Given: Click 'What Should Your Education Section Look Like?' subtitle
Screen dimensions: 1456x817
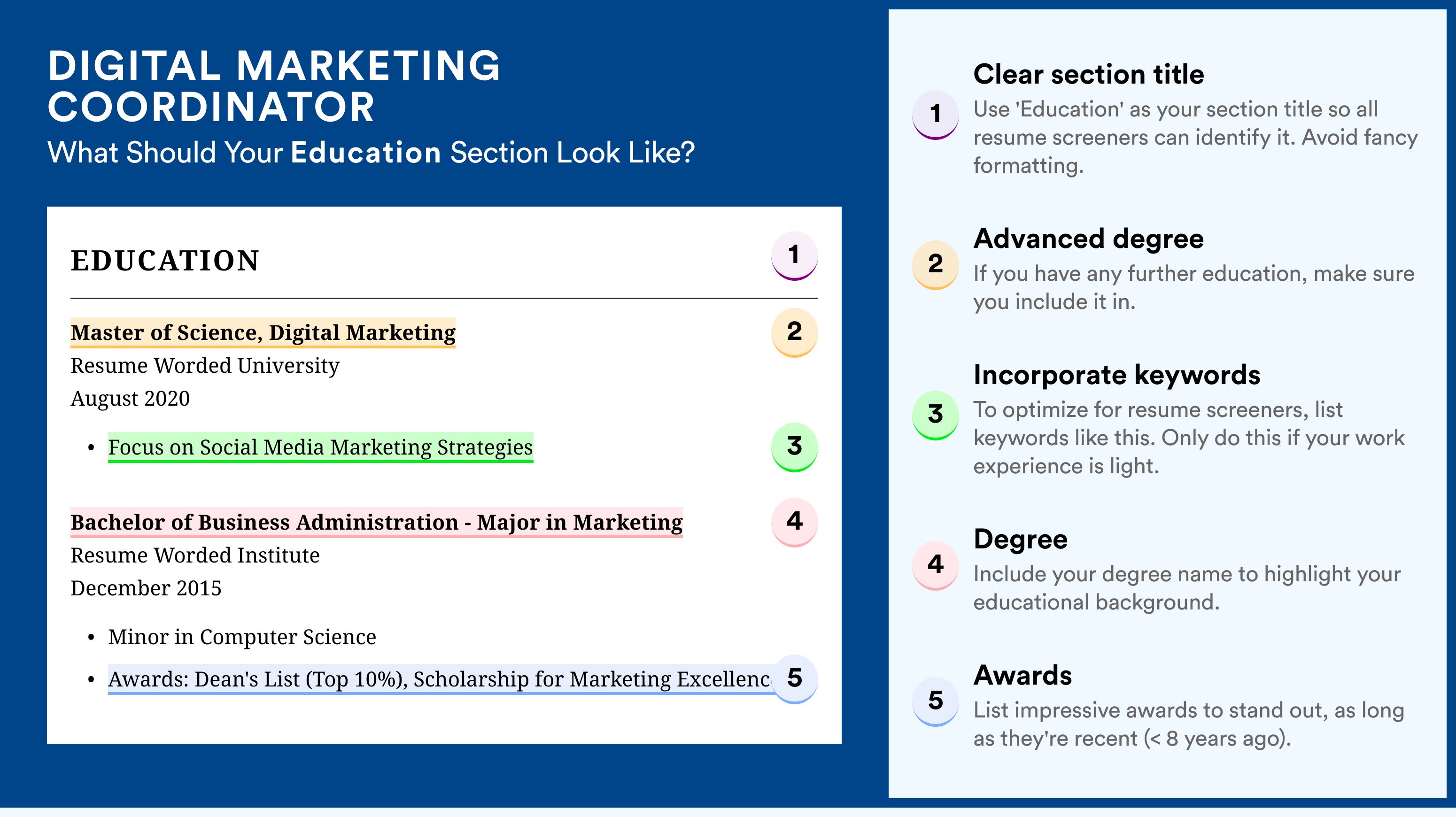Looking at the screenshot, I should pos(371,153).
